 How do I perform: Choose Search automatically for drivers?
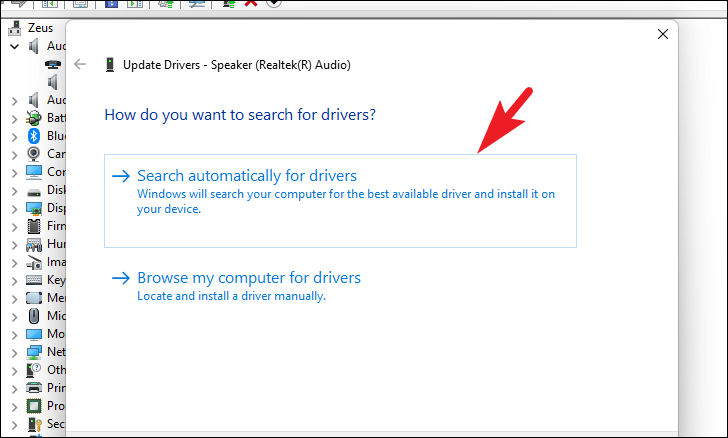[x=246, y=176]
